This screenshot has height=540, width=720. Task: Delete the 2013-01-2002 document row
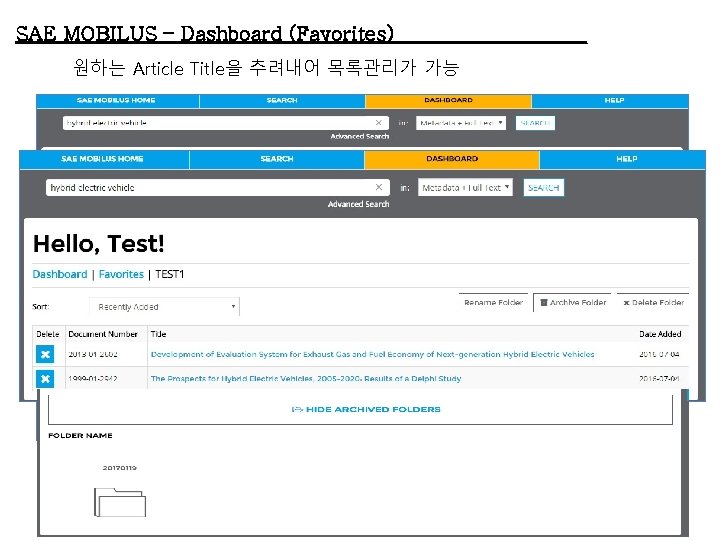click(45, 354)
